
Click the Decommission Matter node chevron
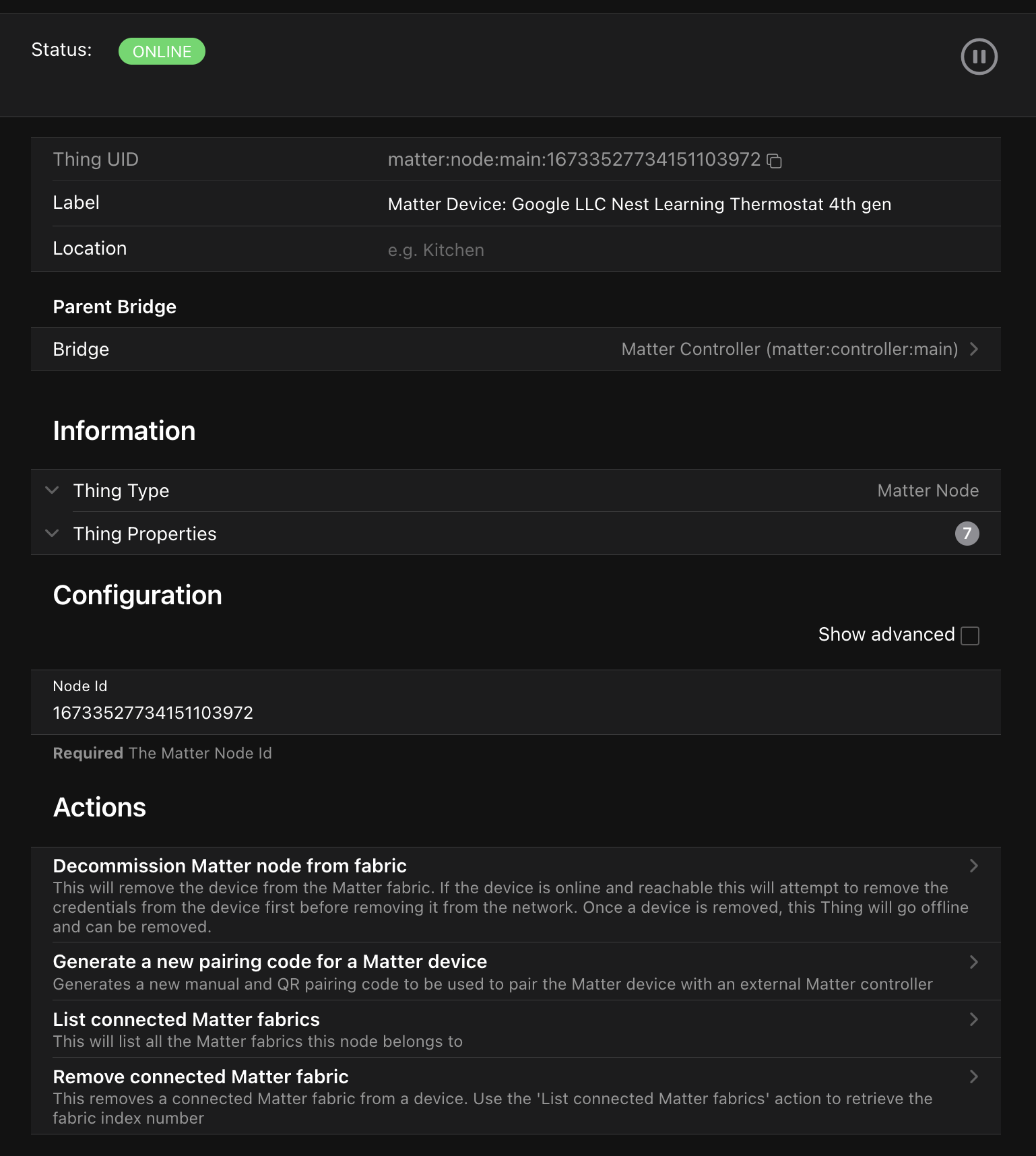click(974, 866)
